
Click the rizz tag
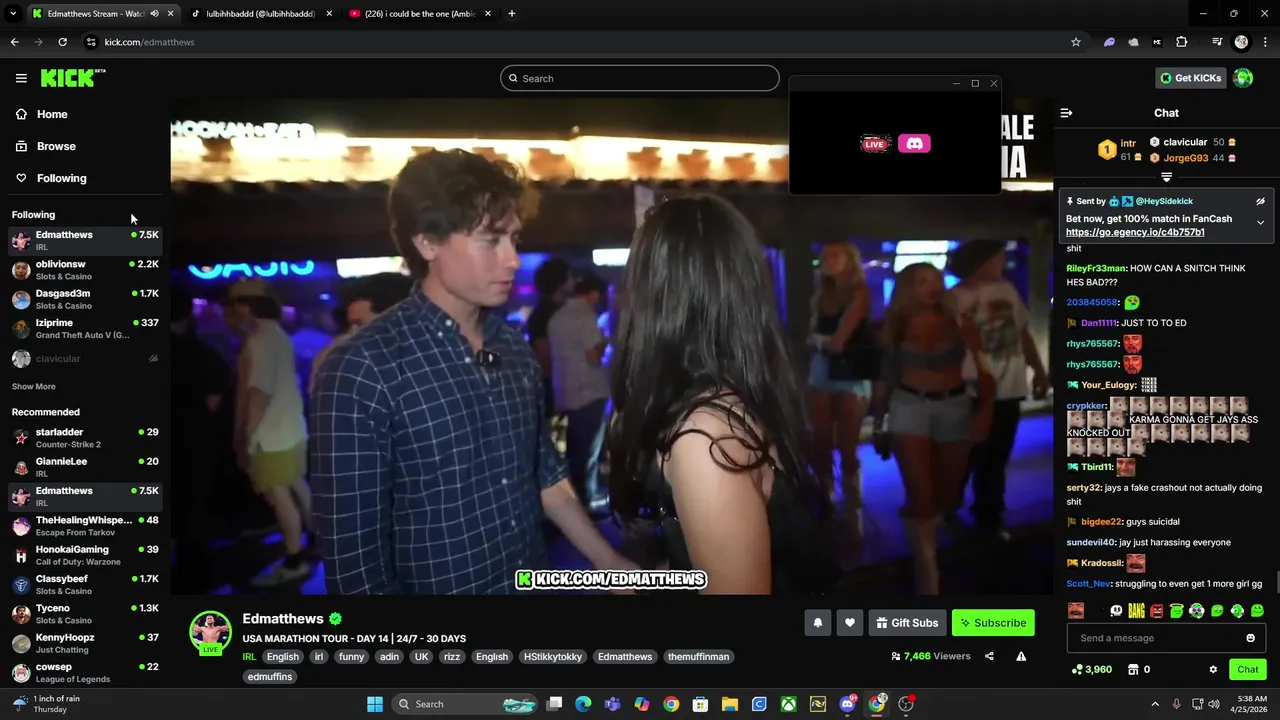[x=452, y=657]
